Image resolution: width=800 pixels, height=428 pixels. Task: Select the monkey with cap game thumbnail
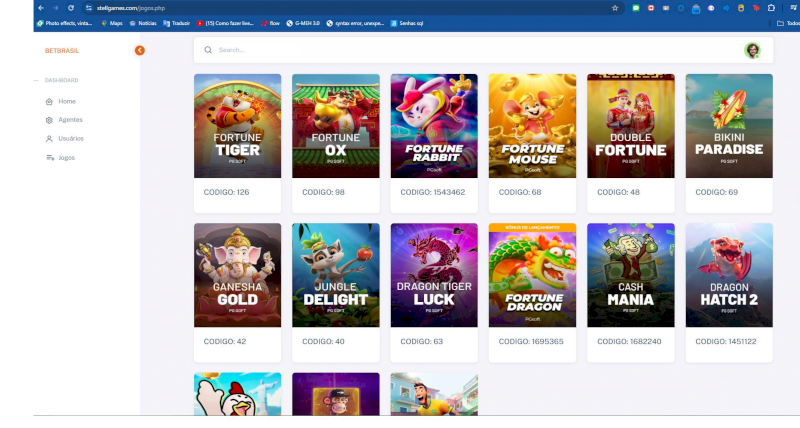336,394
